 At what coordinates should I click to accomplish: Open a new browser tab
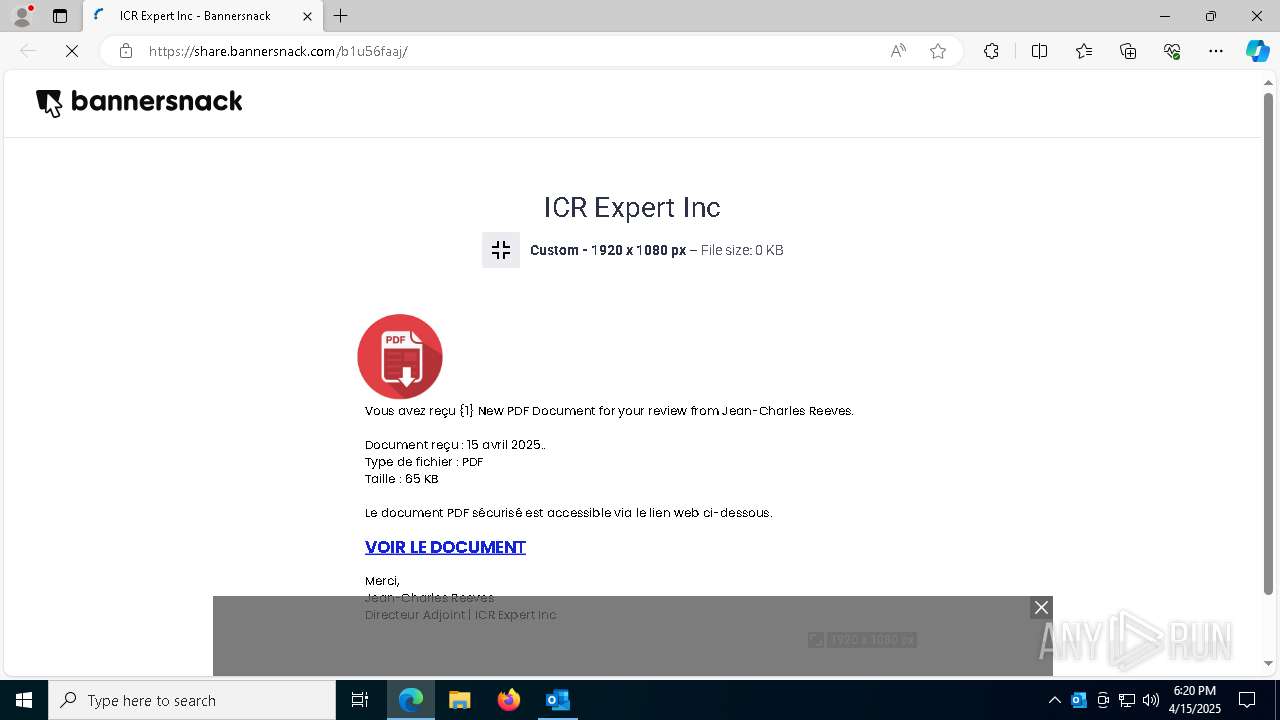341,16
